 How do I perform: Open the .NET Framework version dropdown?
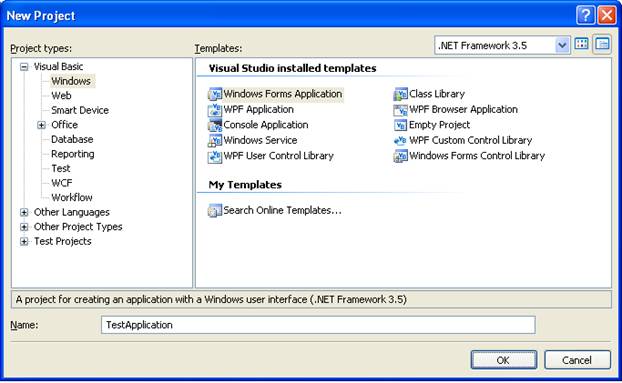(x=562, y=45)
